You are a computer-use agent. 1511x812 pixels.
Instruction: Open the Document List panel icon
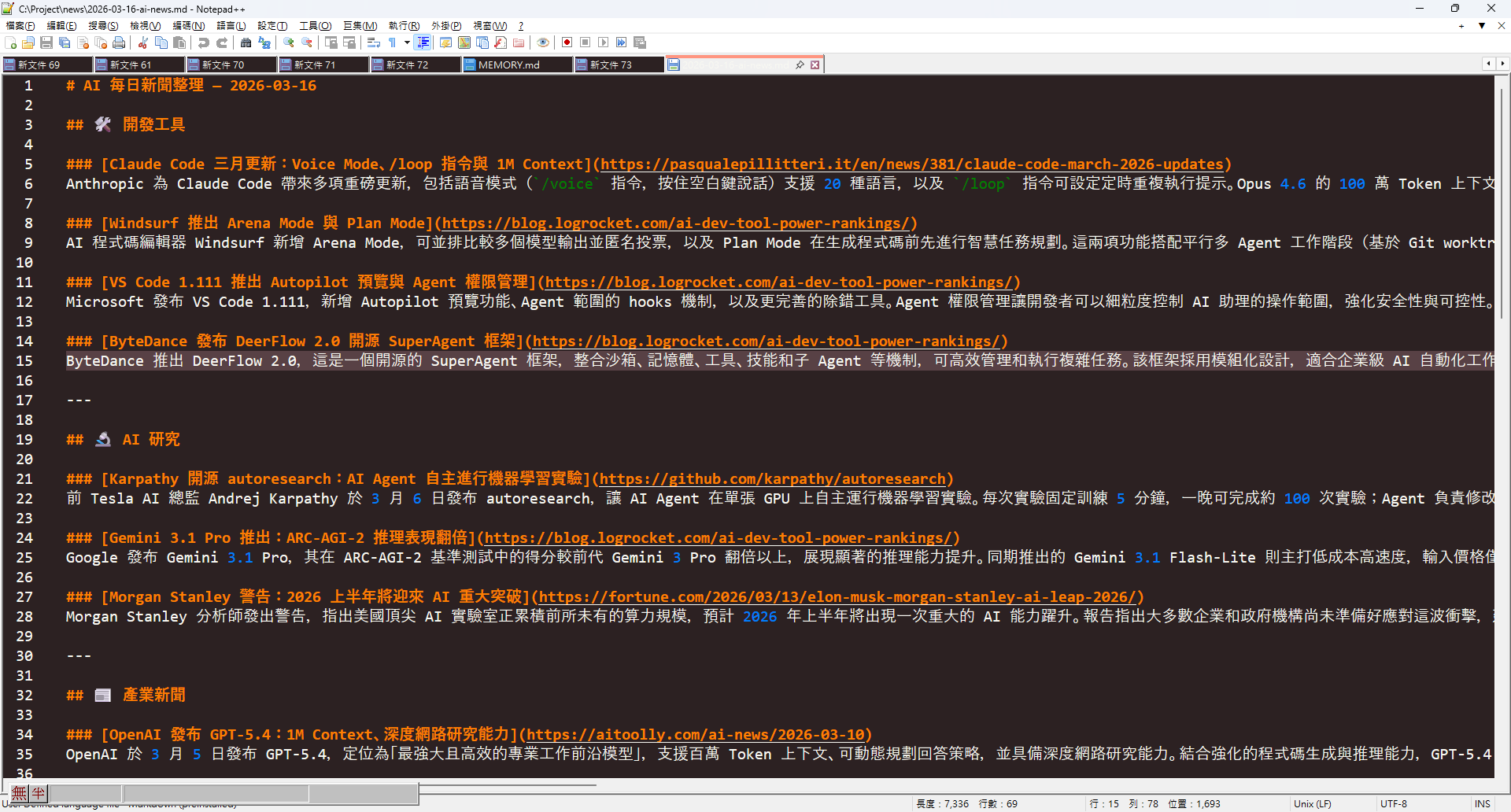pos(482,43)
